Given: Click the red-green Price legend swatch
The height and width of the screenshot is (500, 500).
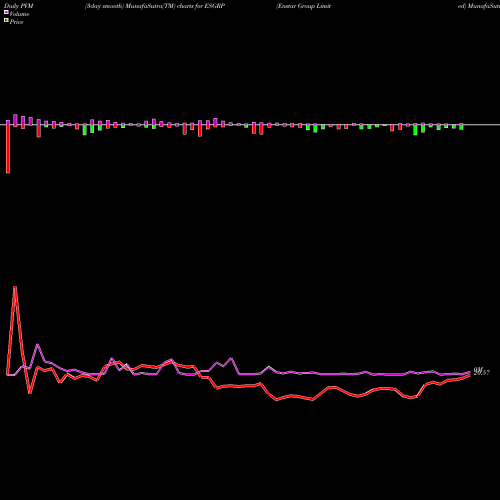Looking at the screenshot, I should (x=6, y=21).
